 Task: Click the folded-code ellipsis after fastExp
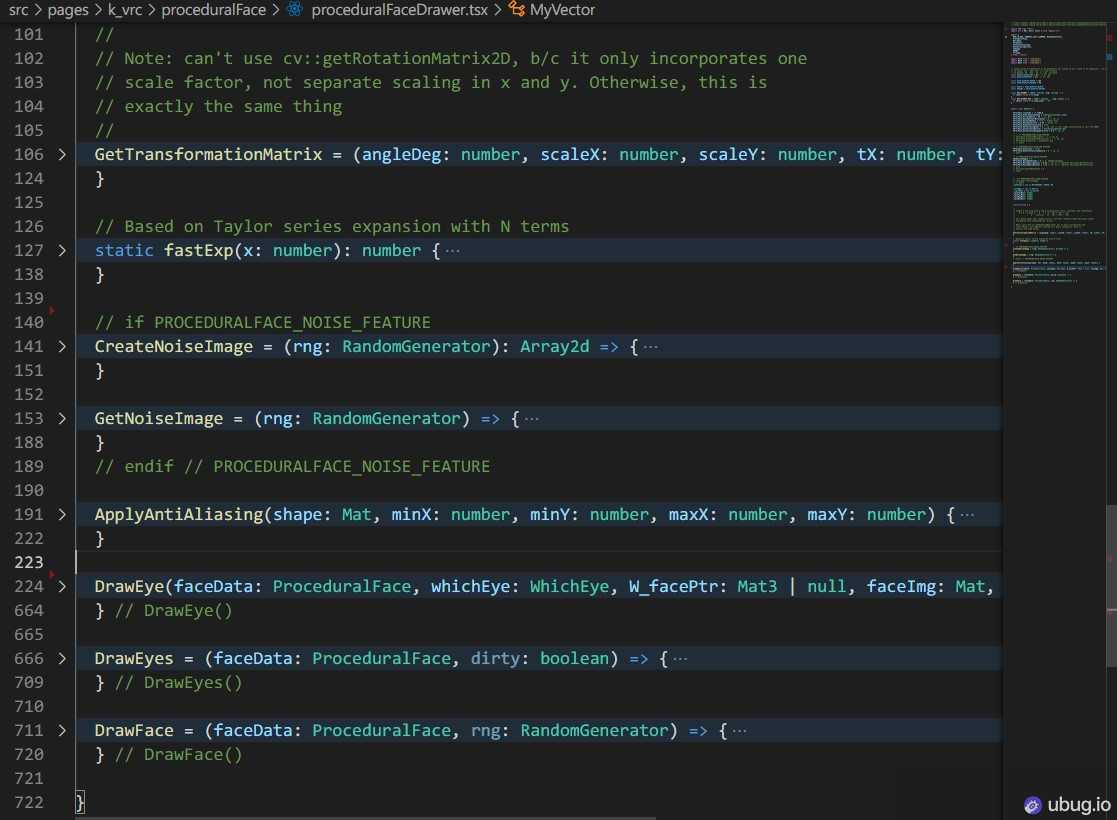click(452, 251)
